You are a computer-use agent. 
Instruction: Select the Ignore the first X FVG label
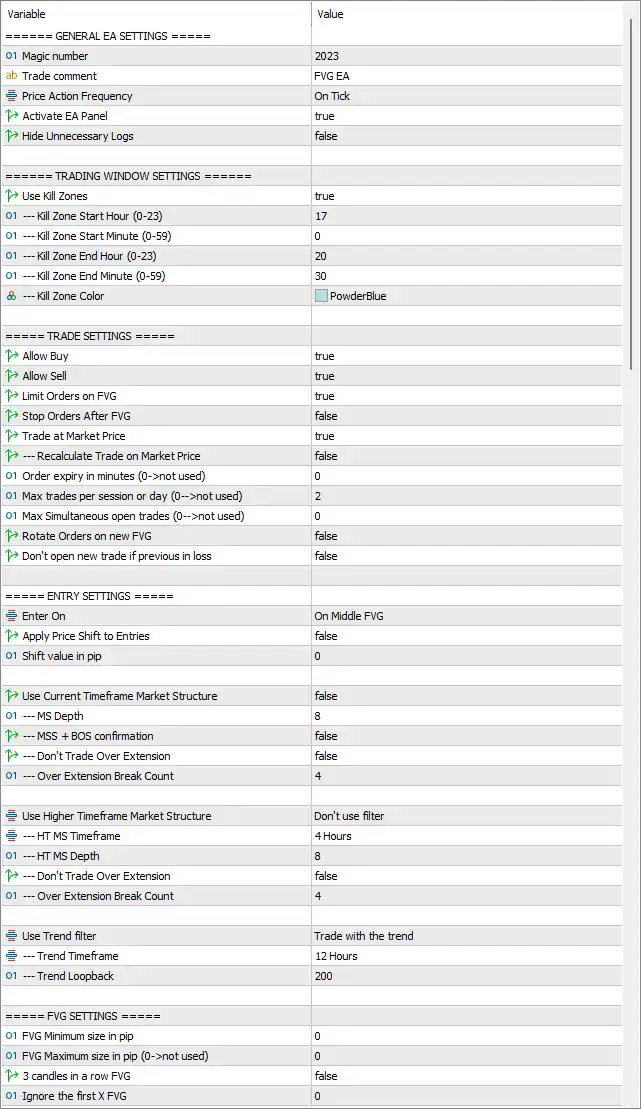pyautogui.click(x=74, y=1096)
